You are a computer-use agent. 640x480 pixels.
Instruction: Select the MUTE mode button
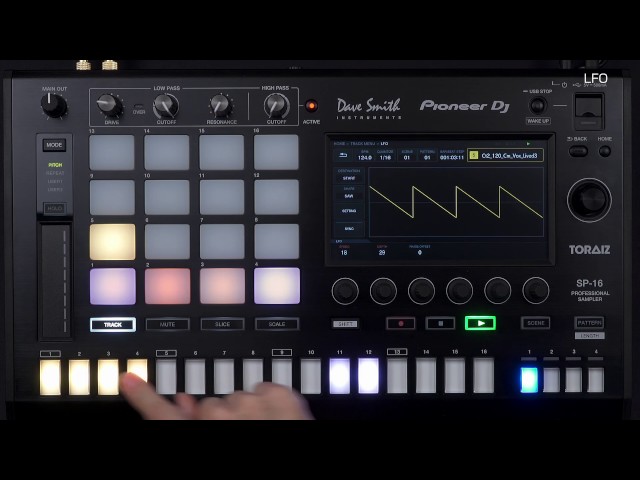tap(167, 324)
